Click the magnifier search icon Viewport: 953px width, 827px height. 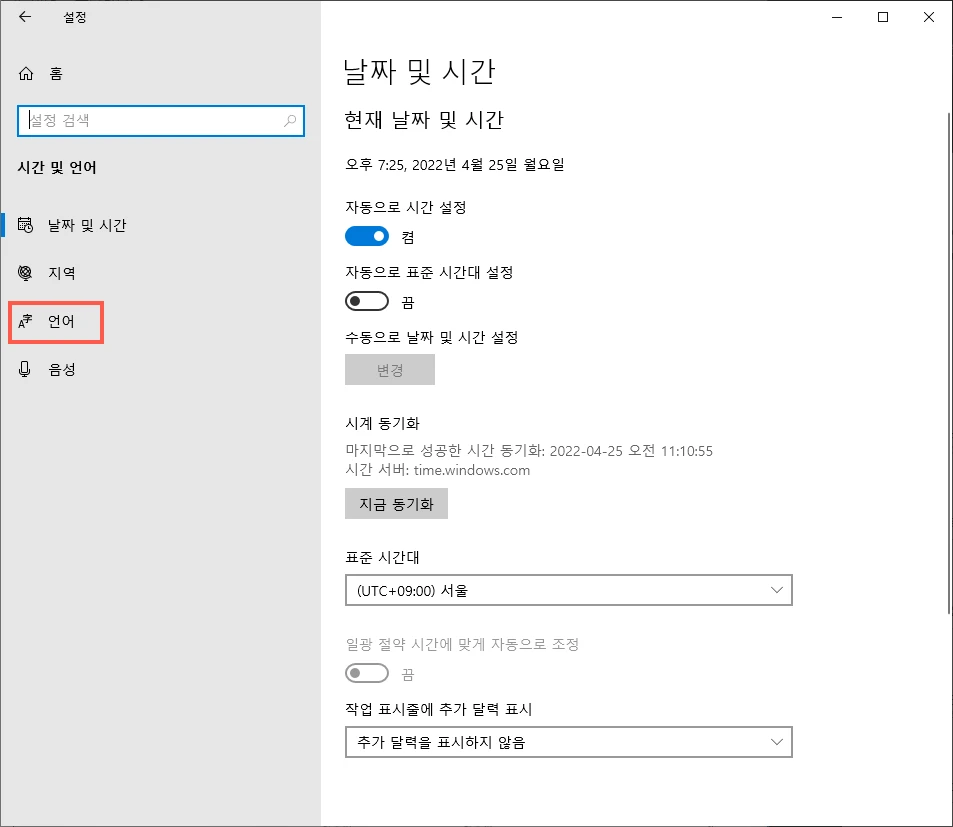coord(290,120)
